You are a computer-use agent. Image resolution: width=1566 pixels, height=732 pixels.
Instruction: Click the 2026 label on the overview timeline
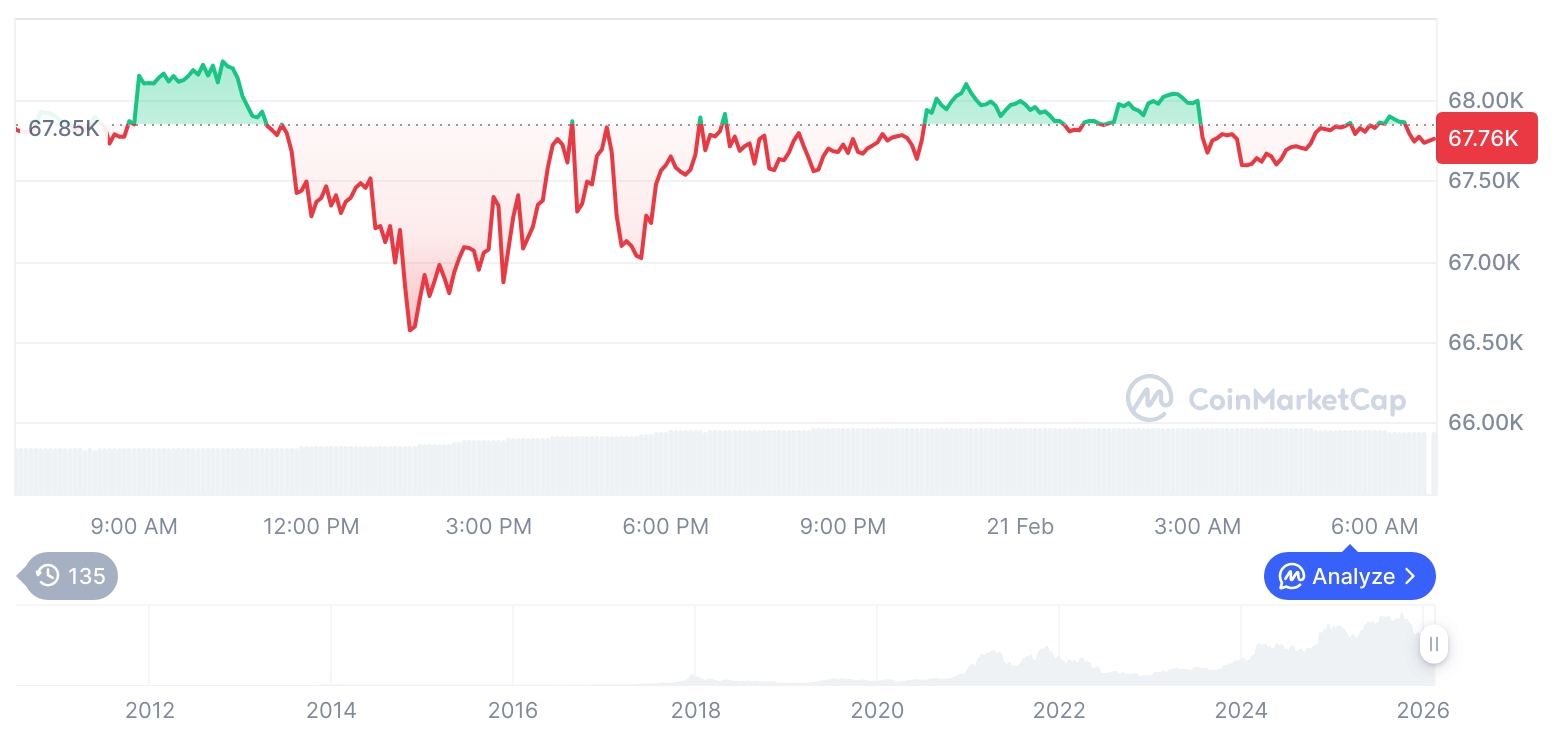coord(1423,710)
